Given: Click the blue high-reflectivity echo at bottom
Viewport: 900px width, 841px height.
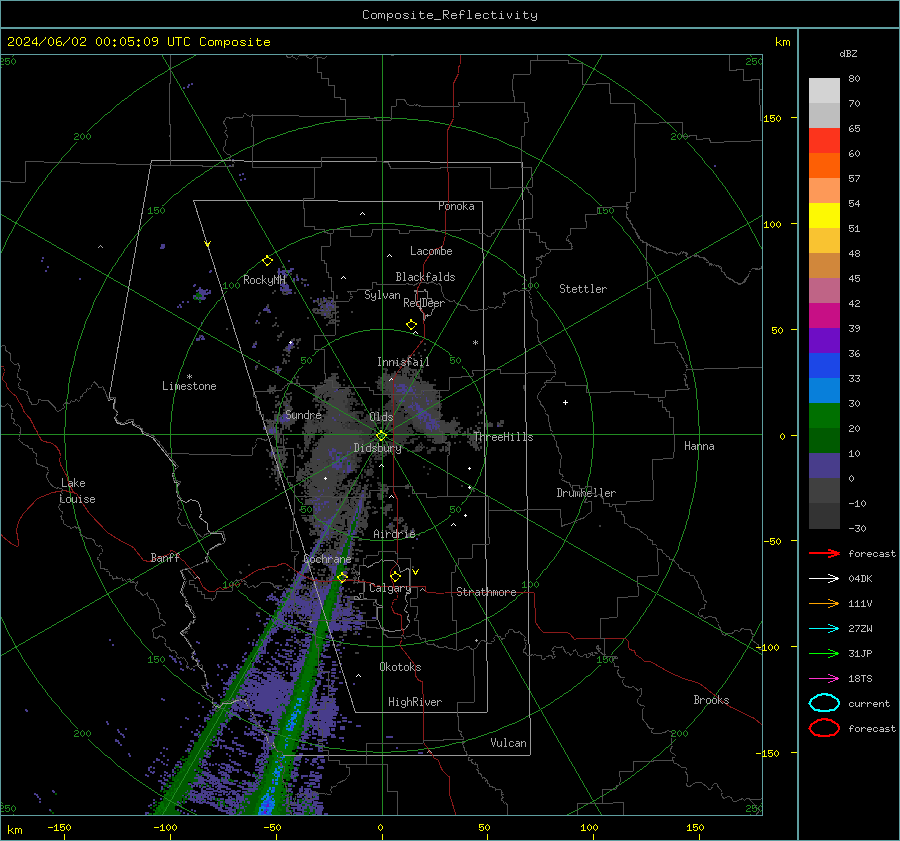Looking at the screenshot, I should click(266, 807).
